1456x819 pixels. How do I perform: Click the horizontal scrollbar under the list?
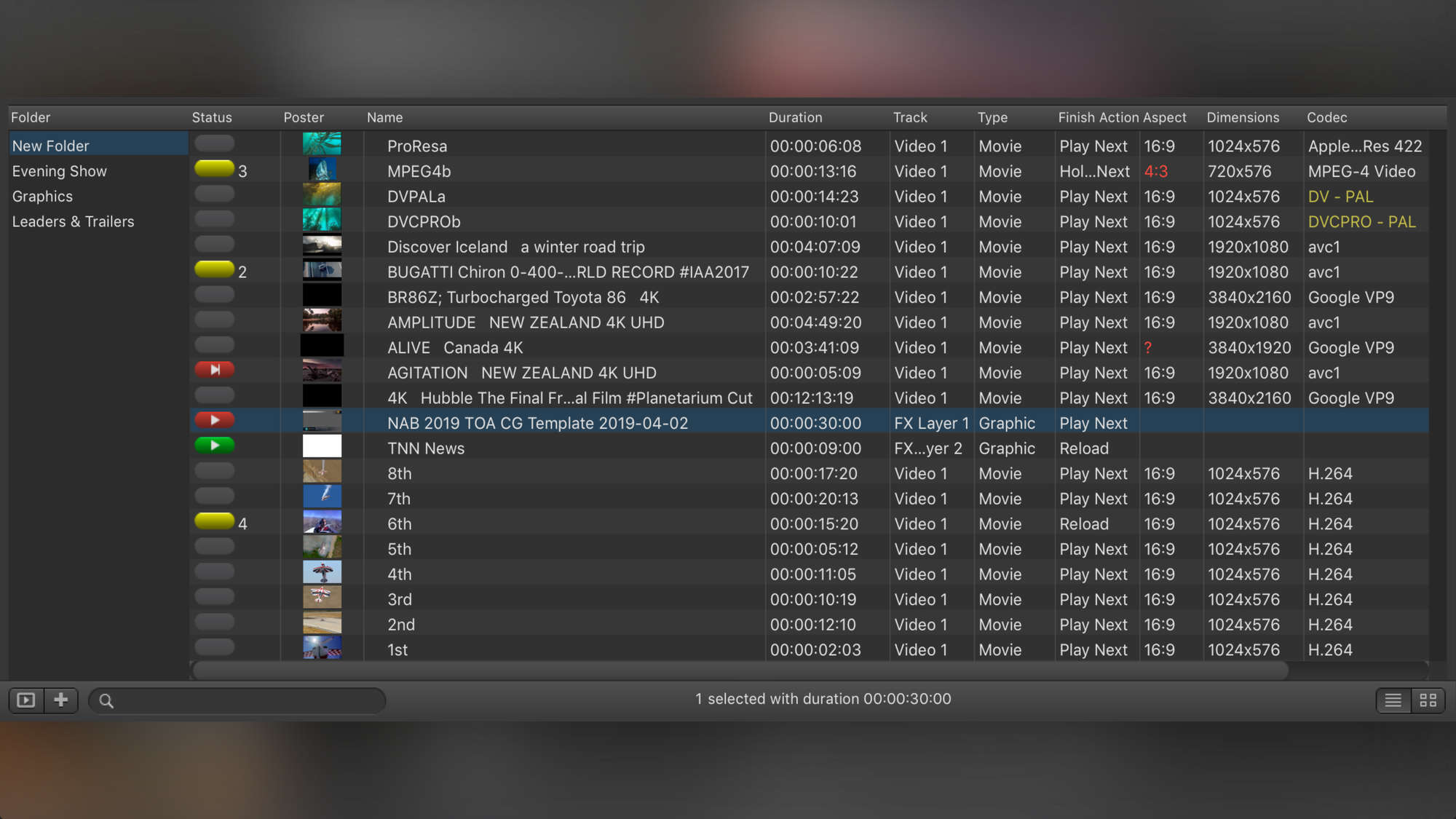(x=739, y=670)
